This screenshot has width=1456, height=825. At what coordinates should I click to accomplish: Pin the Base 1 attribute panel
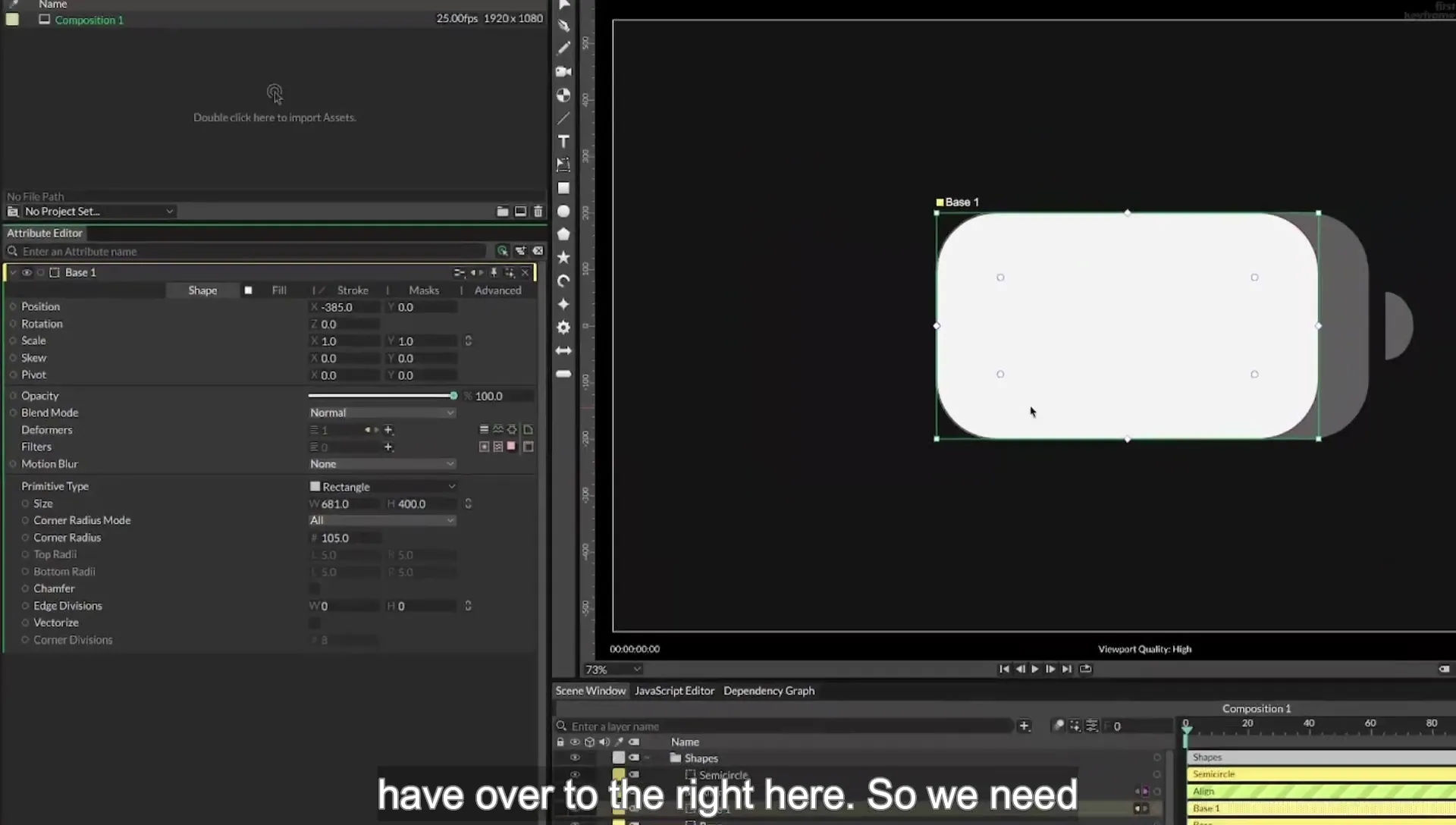click(494, 272)
